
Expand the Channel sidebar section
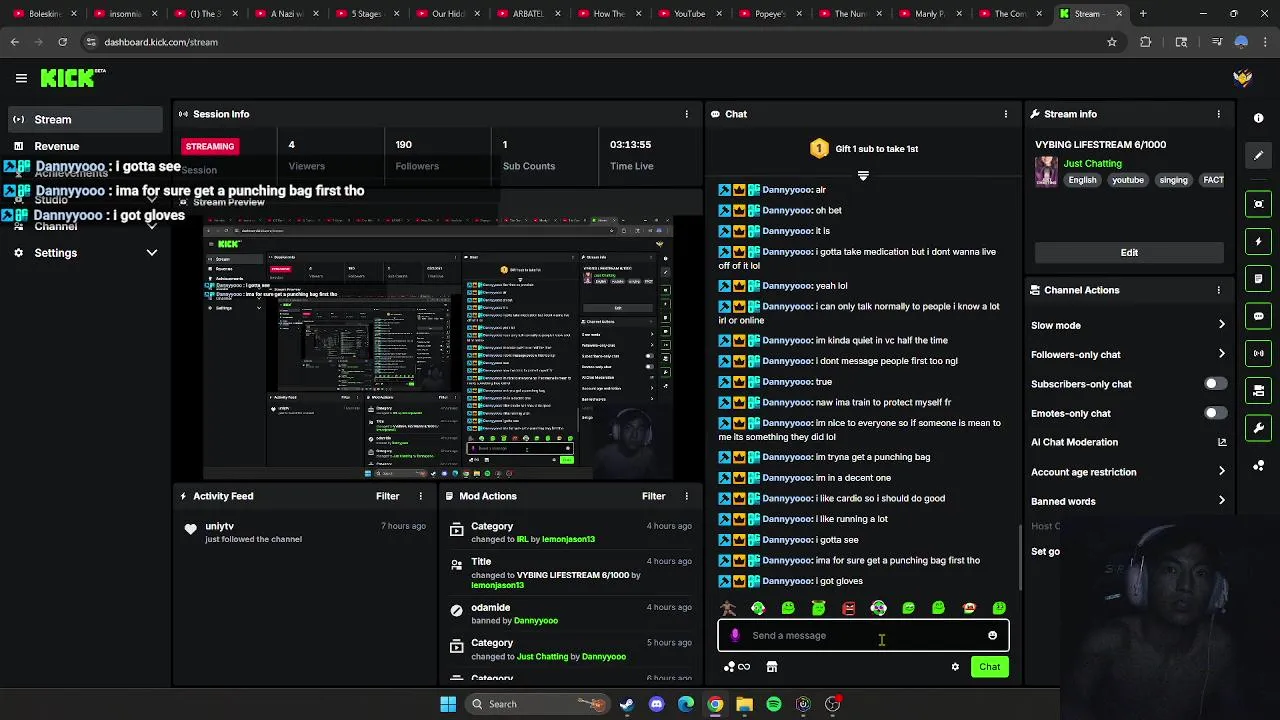[x=152, y=227]
